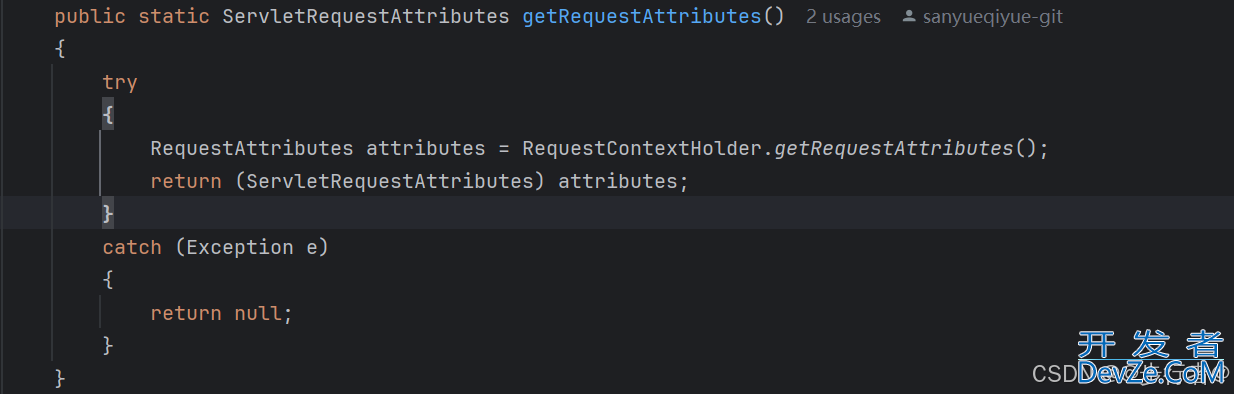The height and width of the screenshot is (394, 1234).
Task: Click the highlighted opening brace below try
Action: tap(108, 116)
